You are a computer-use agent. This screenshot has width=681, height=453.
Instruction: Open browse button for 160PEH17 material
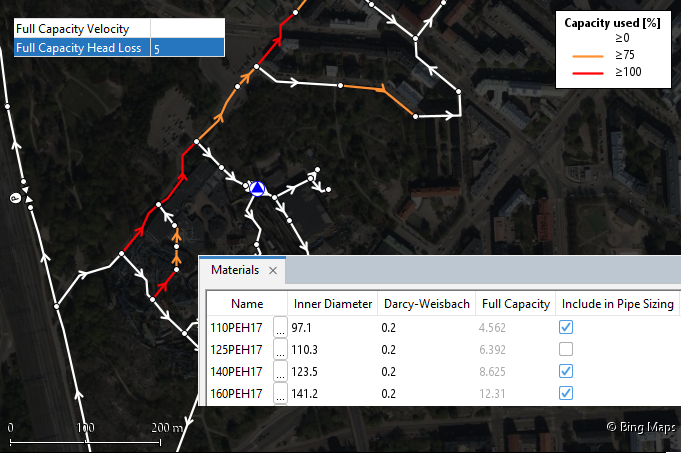[280, 393]
